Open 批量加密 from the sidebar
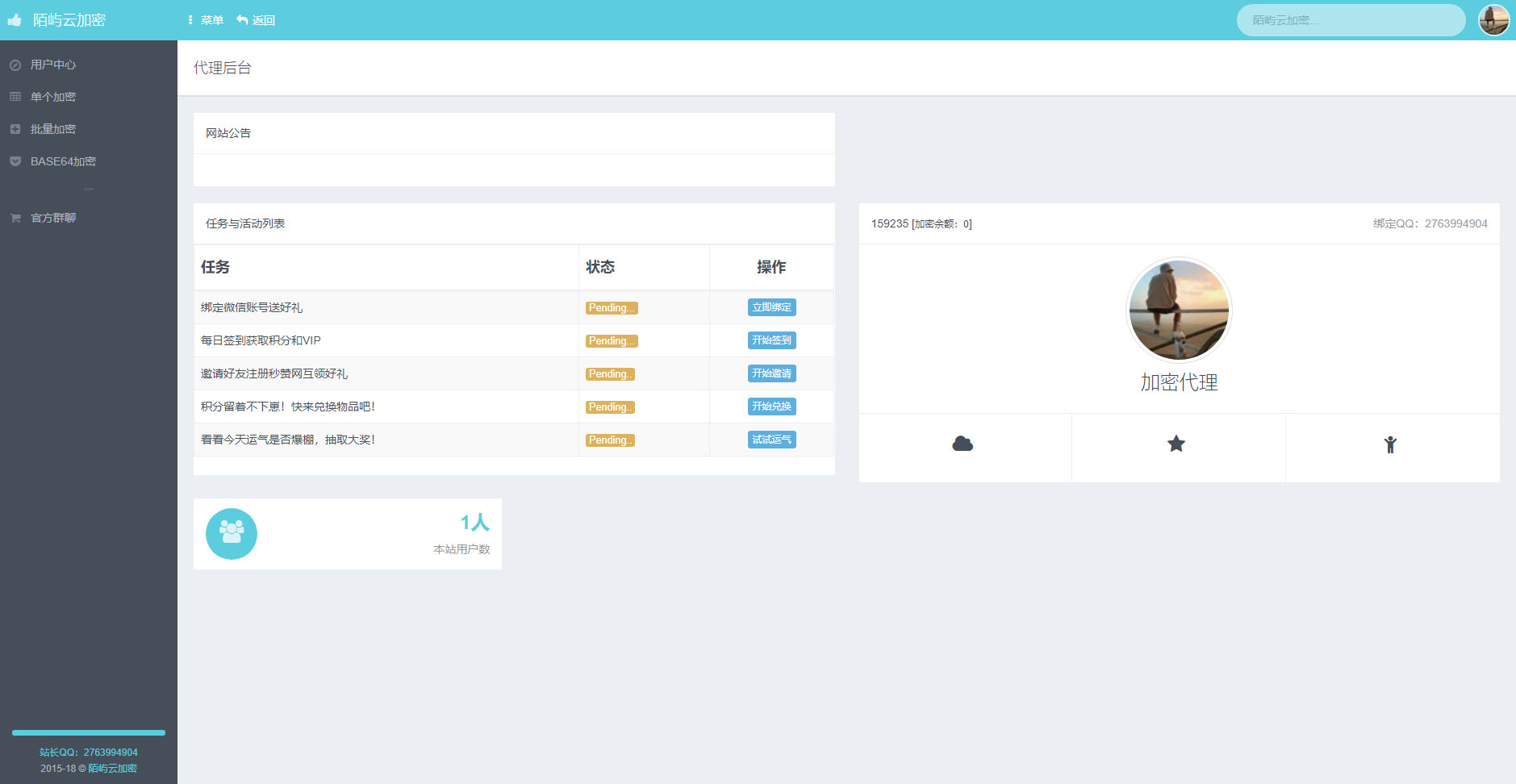Image resolution: width=1516 pixels, height=784 pixels. click(53, 129)
